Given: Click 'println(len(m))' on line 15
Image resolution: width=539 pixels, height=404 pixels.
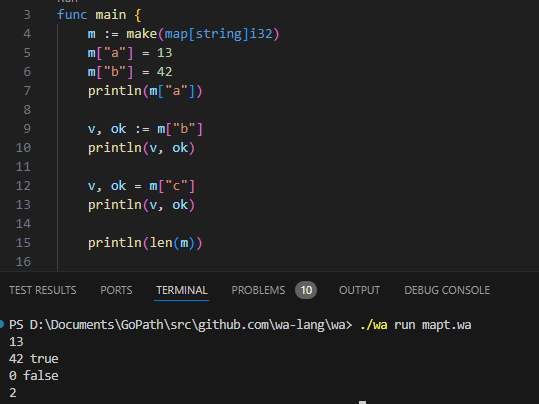Looking at the screenshot, I should point(145,243).
